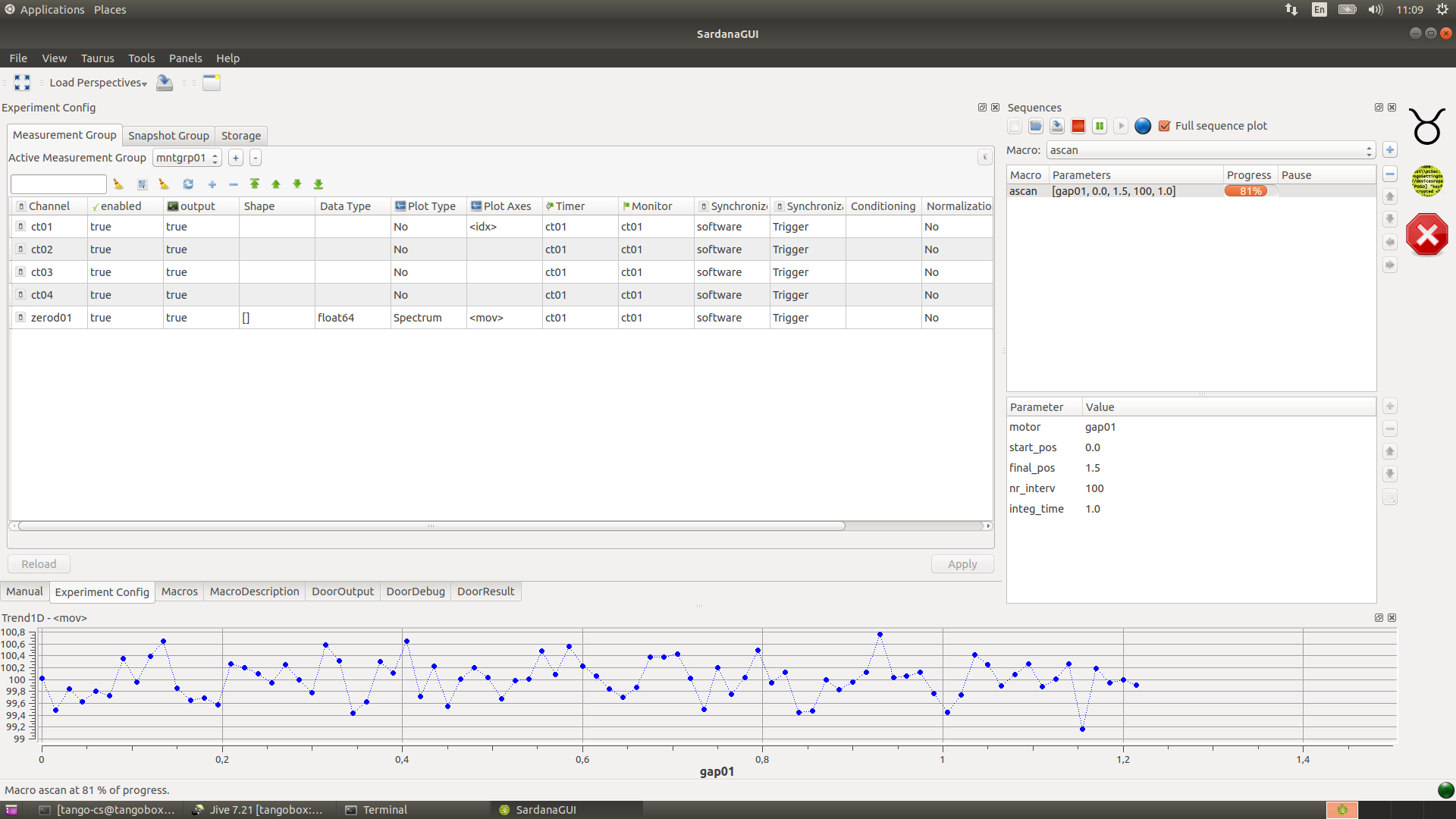The height and width of the screenshot is (819, 1456).
Task: Remove measurement group with - button
Action: click(256, 158)
